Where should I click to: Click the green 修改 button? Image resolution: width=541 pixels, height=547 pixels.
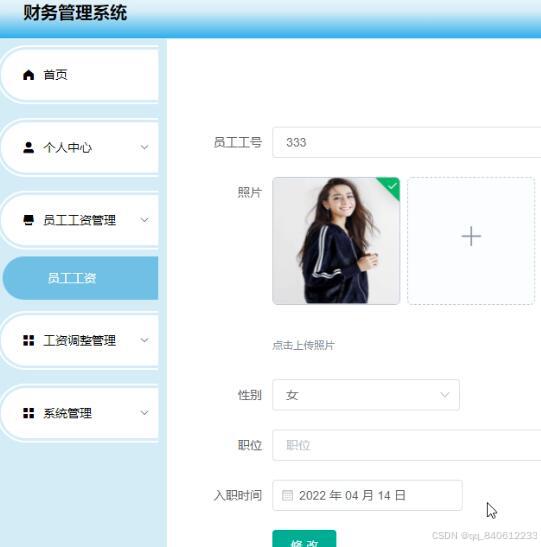click(x=304, y=539)
